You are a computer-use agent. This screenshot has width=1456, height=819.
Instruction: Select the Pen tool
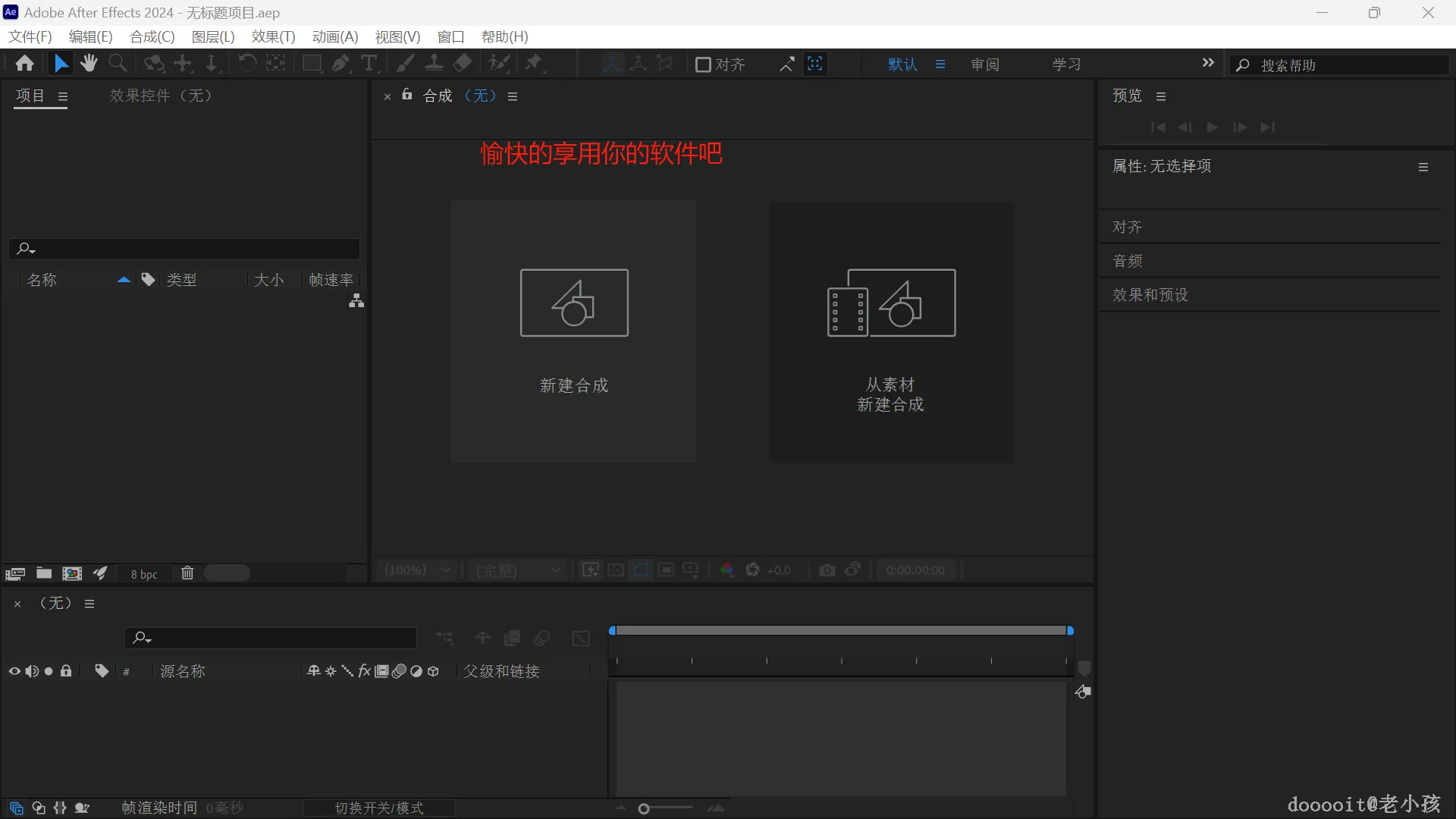click(x=340, y=64)
